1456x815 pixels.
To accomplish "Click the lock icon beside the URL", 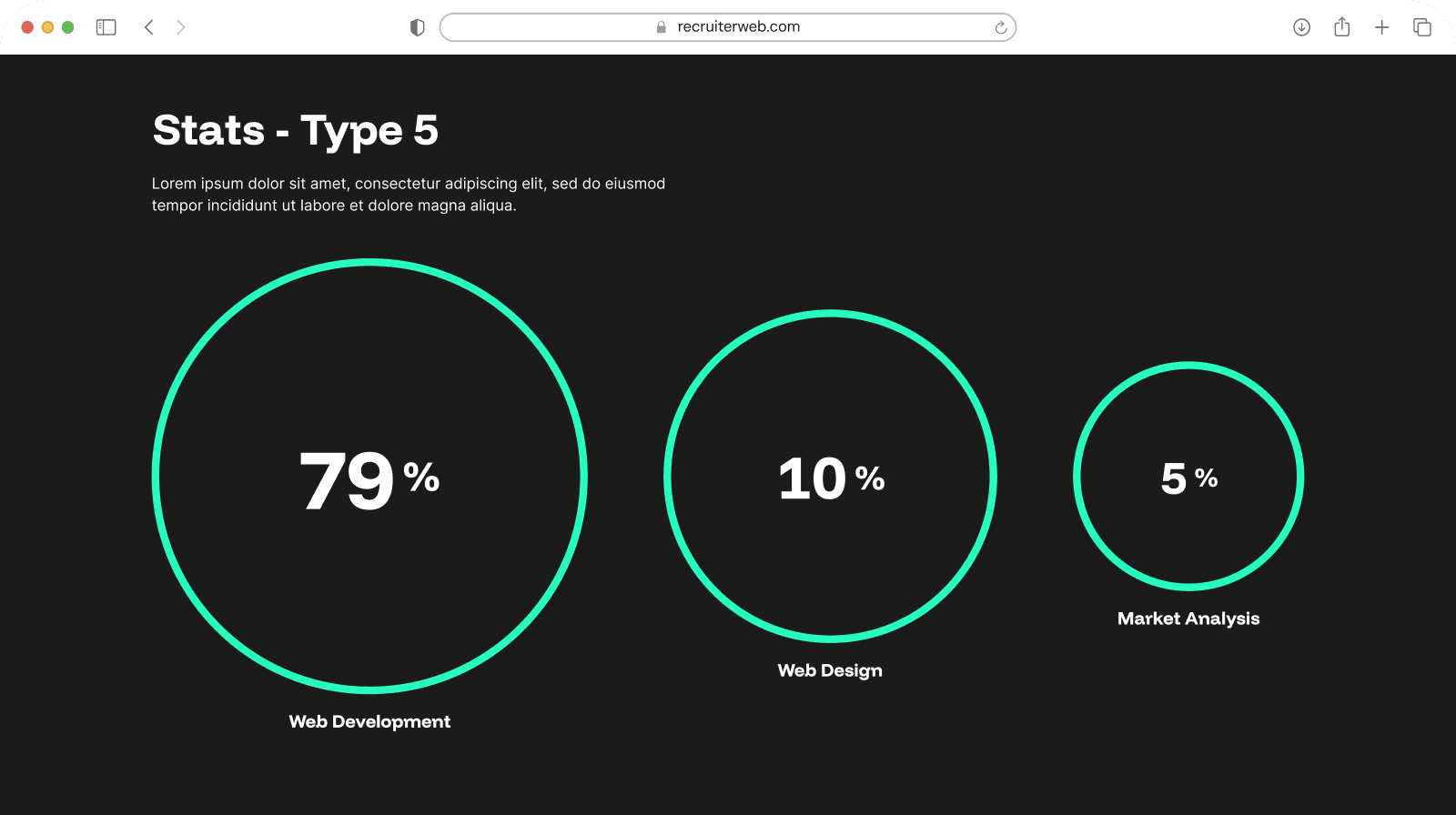I will [662, 27].
